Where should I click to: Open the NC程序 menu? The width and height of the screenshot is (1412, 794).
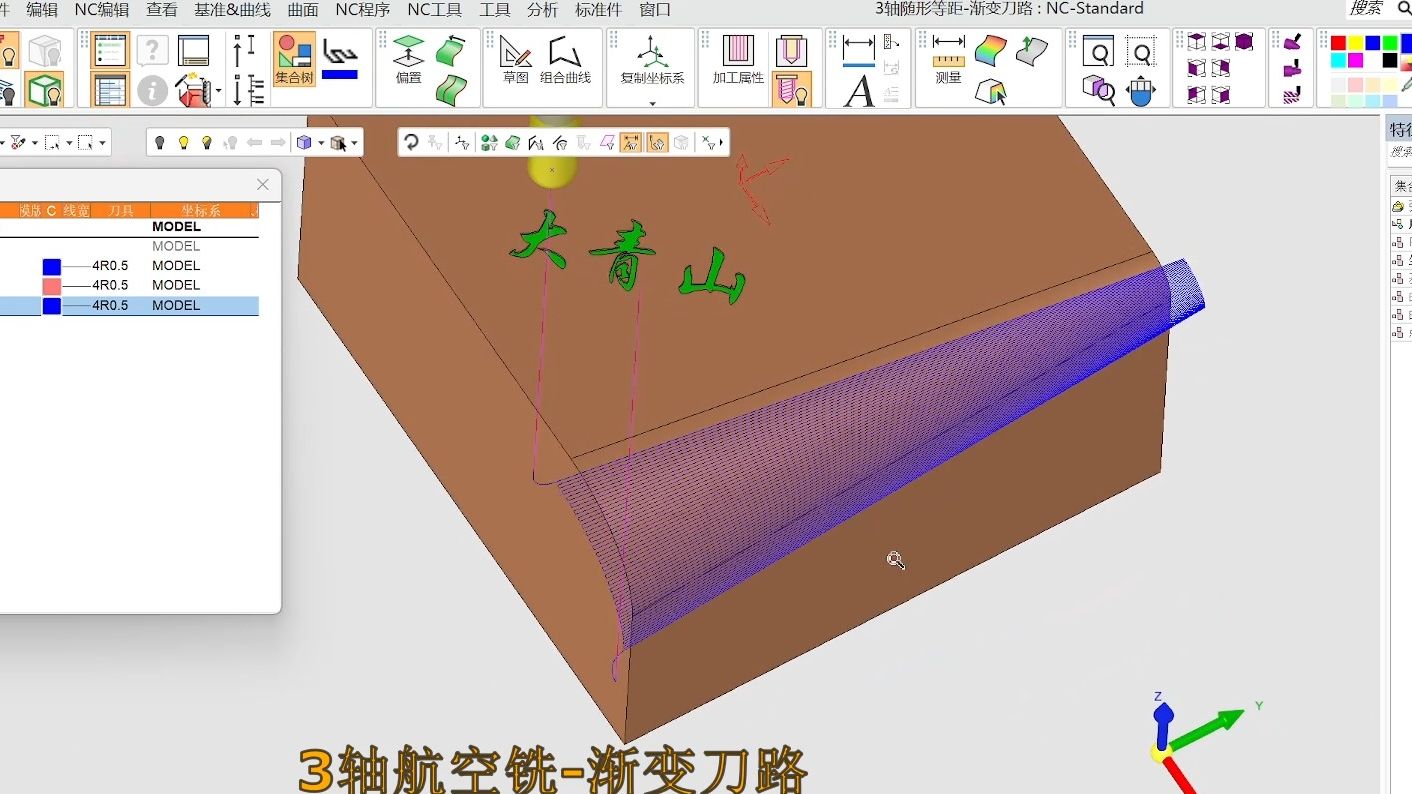pyautogui.click(x=362, y=10)
